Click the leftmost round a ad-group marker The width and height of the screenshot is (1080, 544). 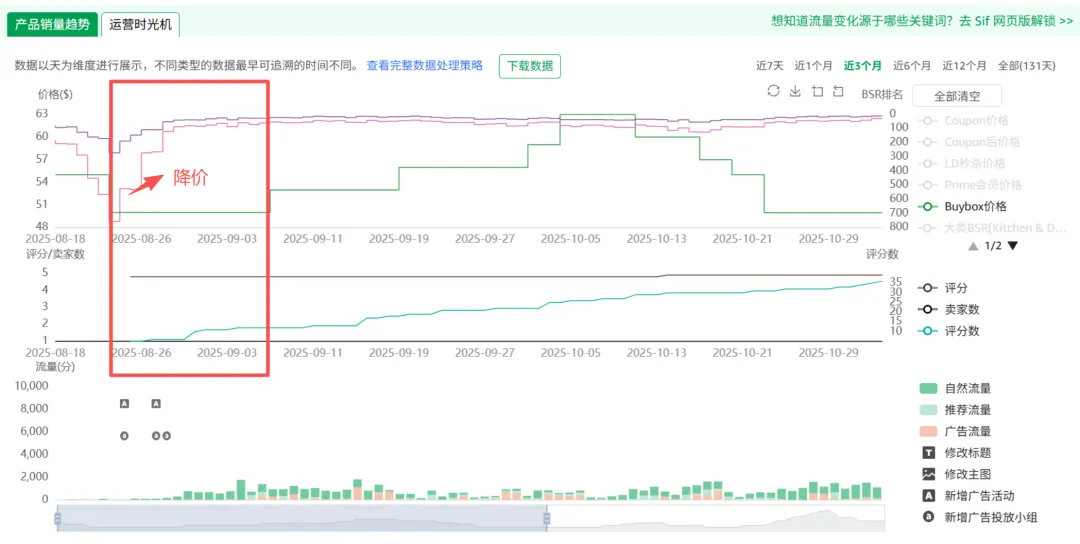124,435
